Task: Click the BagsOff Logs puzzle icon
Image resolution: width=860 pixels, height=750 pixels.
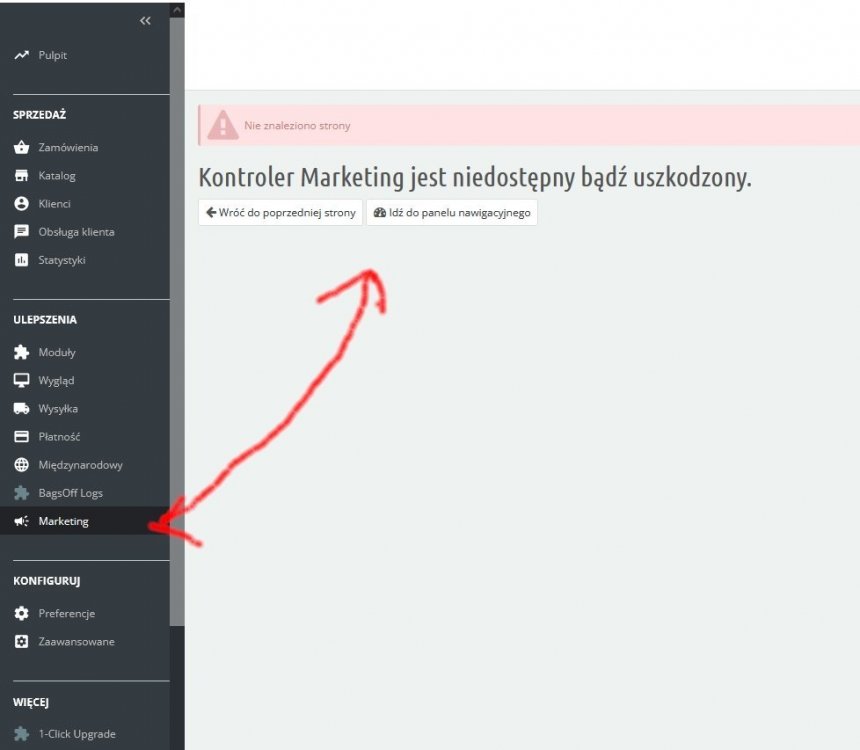Action: click(21, 493)
